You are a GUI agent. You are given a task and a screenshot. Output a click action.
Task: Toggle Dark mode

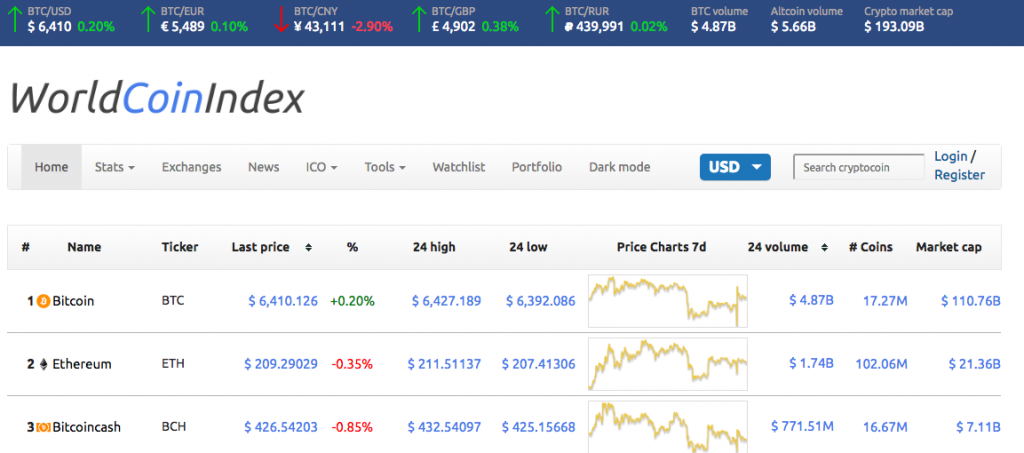click(619, 167)
